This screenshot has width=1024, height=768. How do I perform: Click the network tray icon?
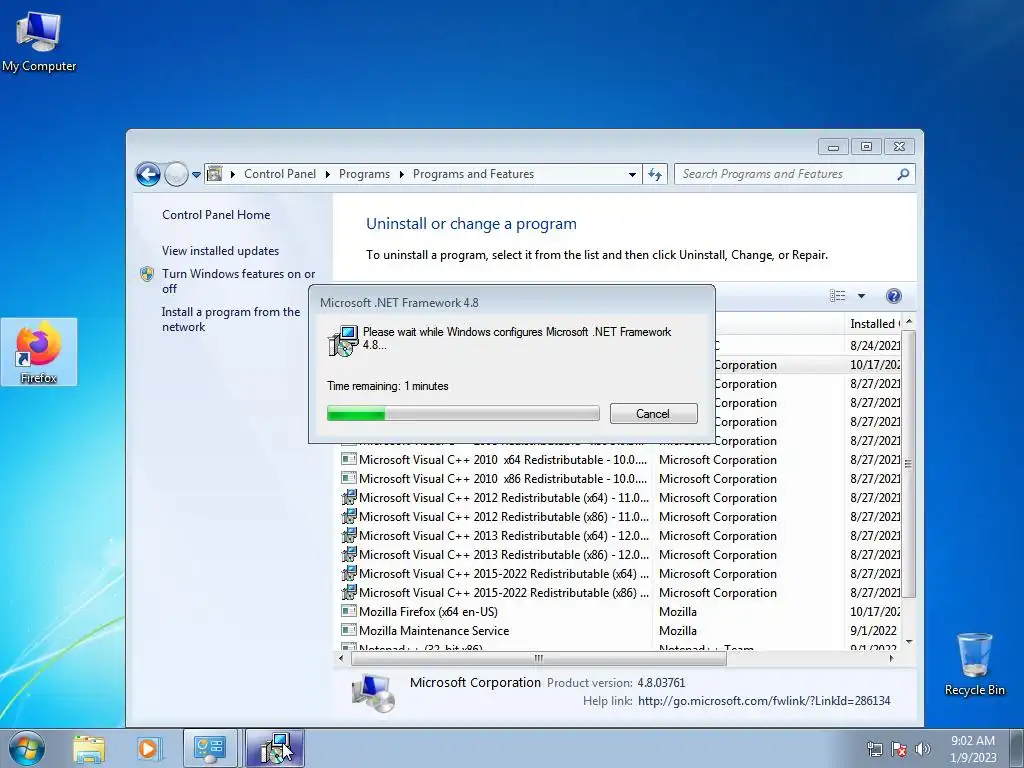tap(874, 749)
